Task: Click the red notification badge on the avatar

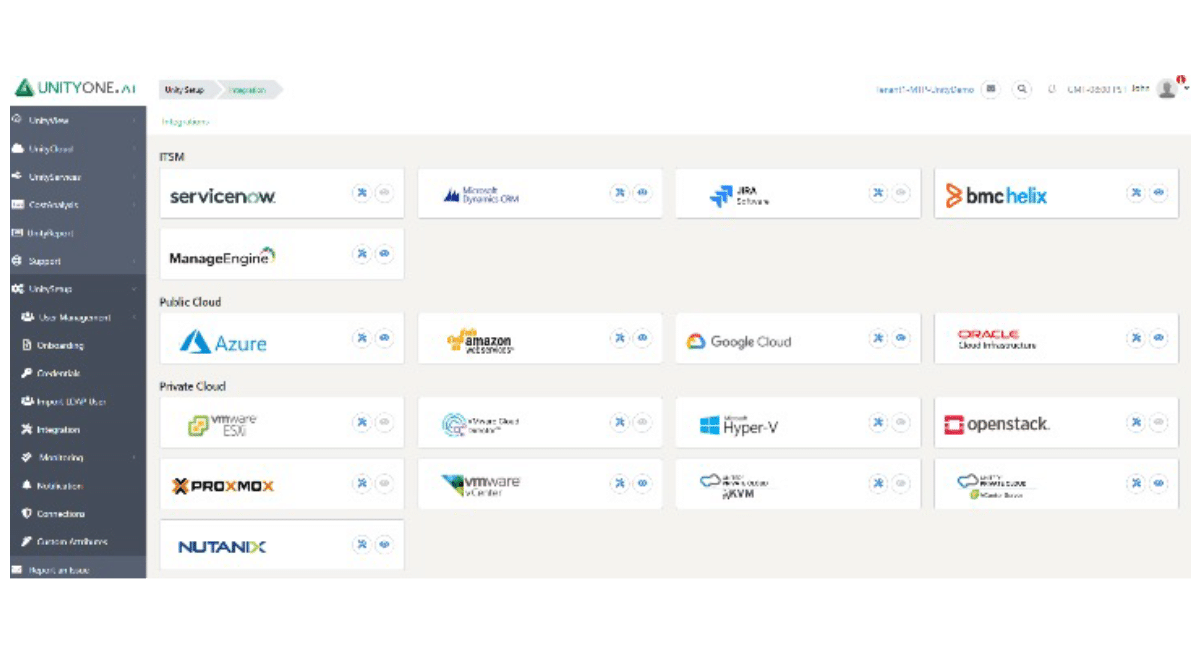Action: point(1180,78)
